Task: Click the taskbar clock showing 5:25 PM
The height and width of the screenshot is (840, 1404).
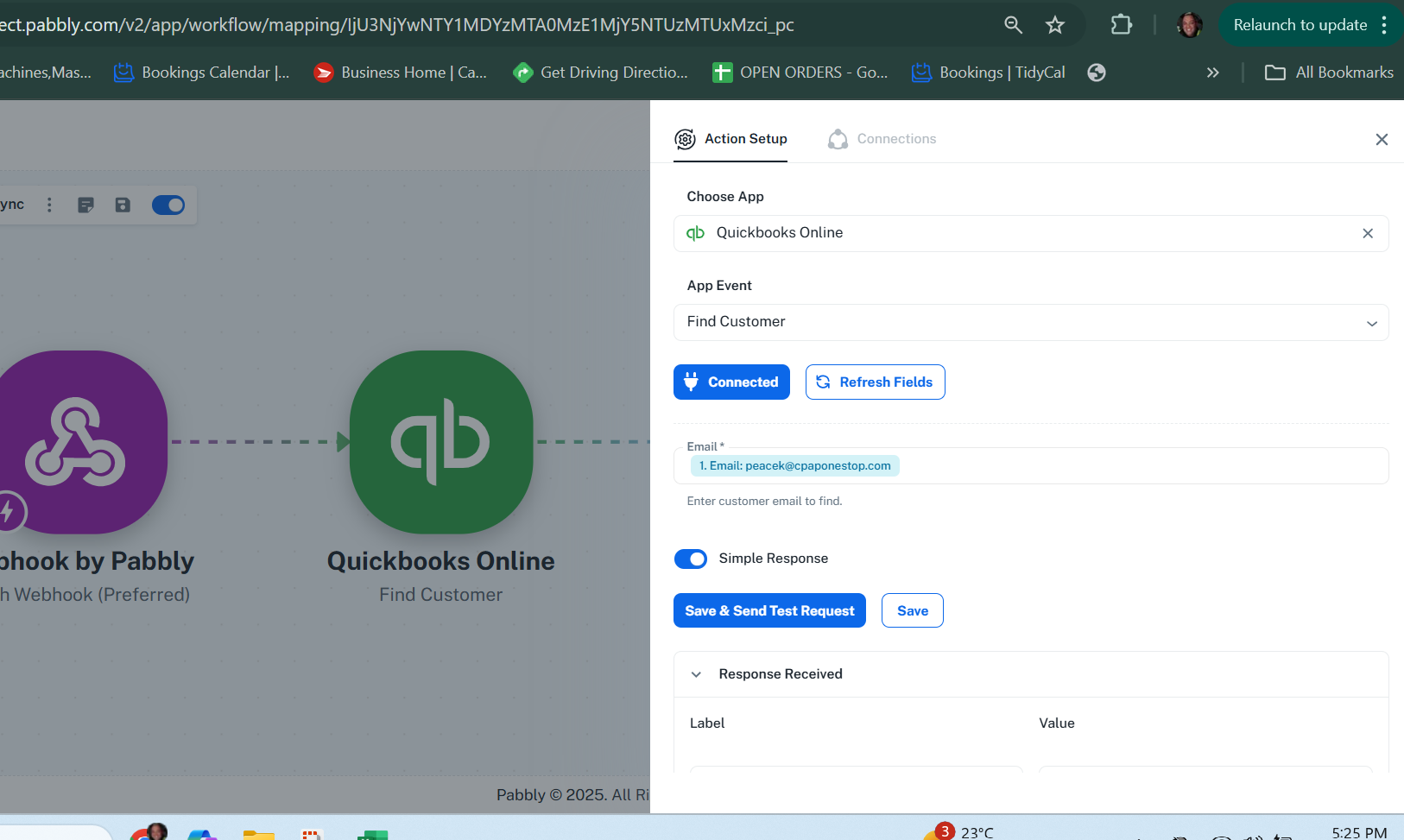Action: tap(1359, 832)
